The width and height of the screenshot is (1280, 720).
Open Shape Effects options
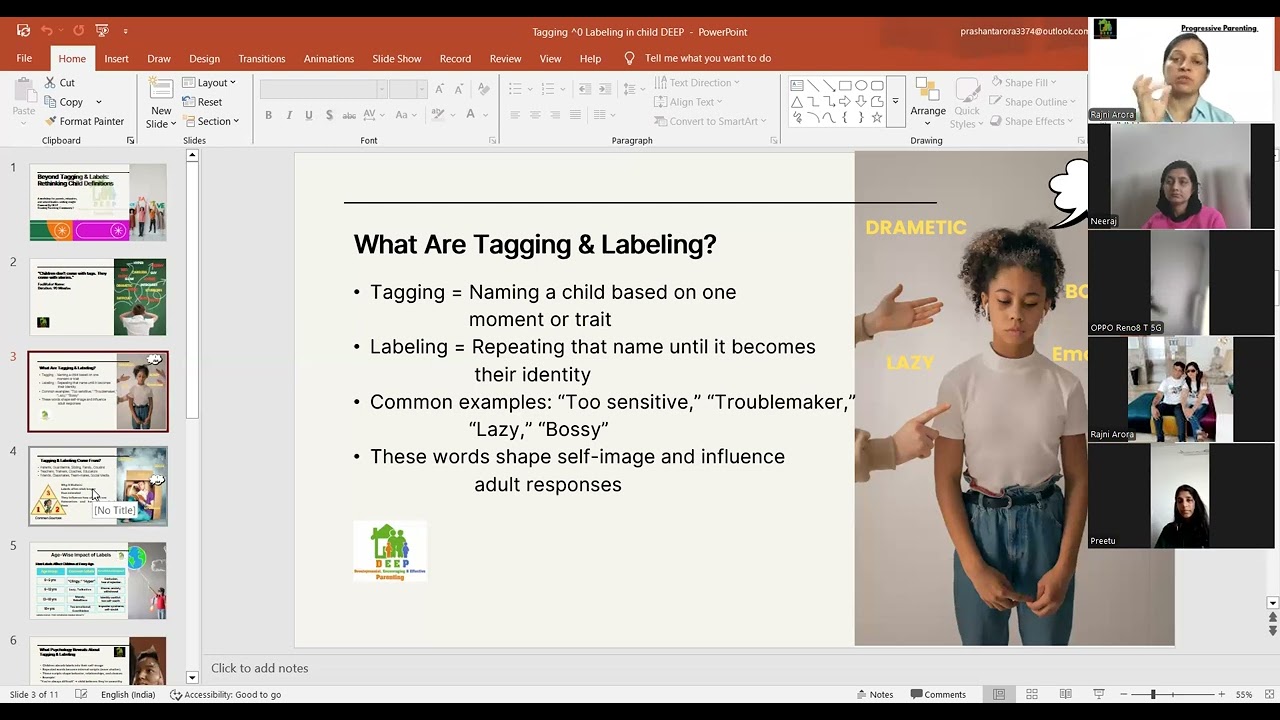1029,121
